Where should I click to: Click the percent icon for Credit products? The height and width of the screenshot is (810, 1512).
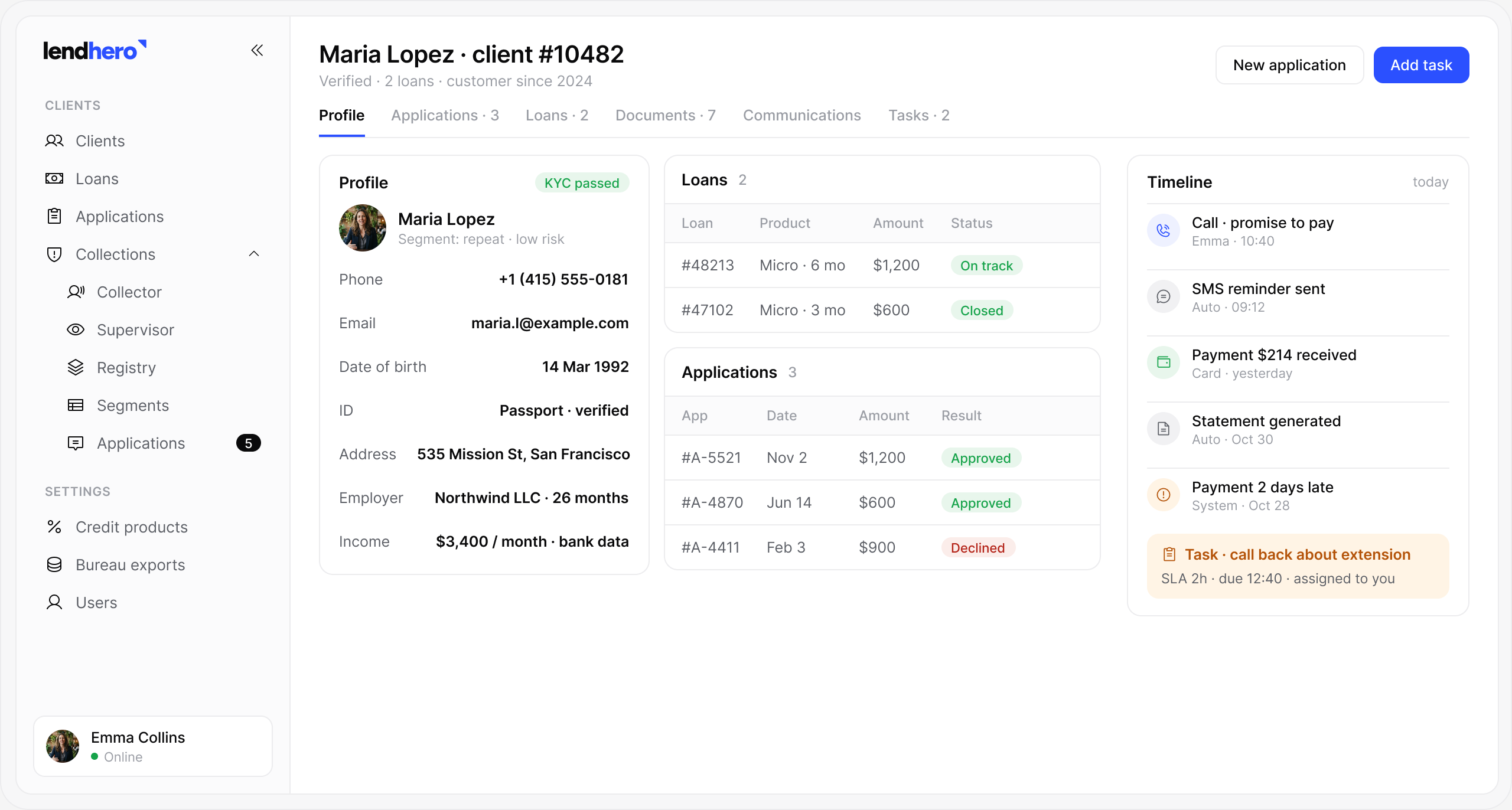click(54, 527)
